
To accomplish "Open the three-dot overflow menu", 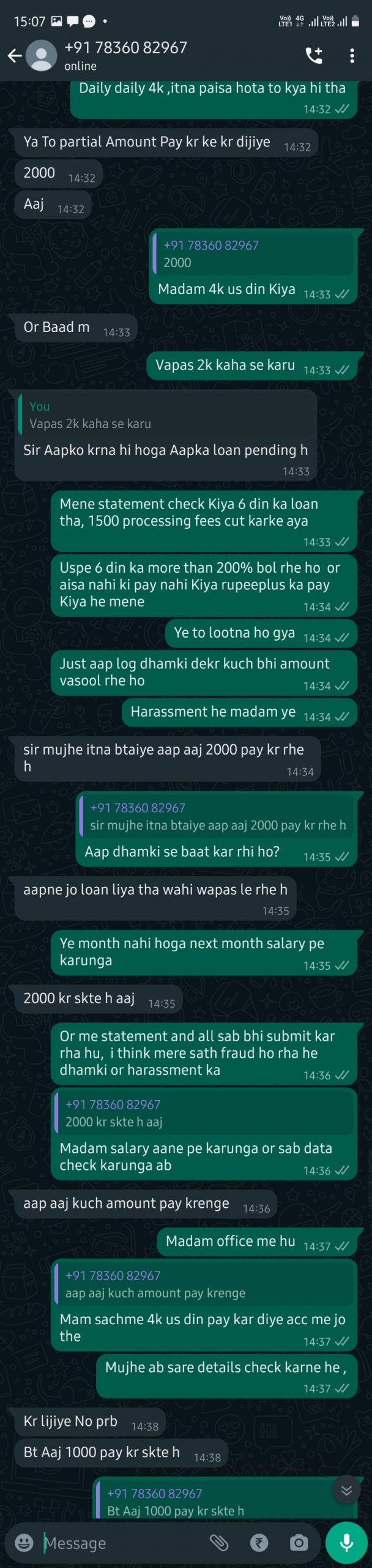I will pyautogui.click(x=352, y=56).
